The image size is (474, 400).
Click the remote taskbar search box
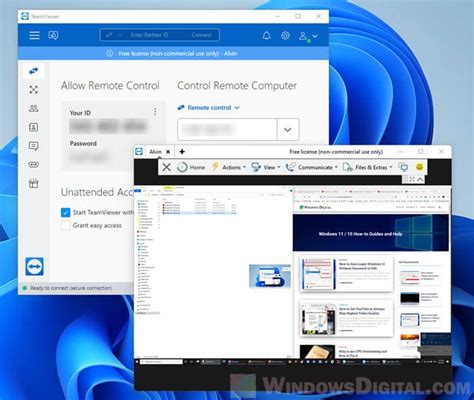click(x=161, y=362)
